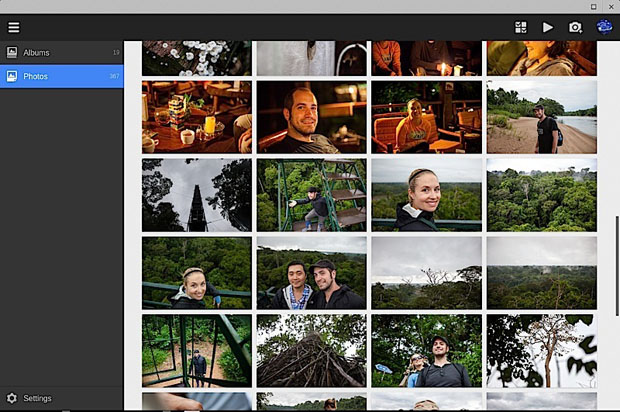The image size is (620, 412).
Task: Close the window
Action: click(611, 6)
